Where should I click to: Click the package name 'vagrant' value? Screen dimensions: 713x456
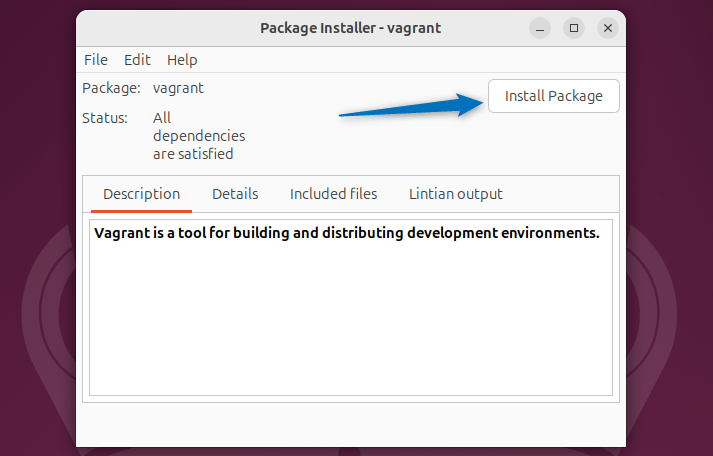(178, 88)
